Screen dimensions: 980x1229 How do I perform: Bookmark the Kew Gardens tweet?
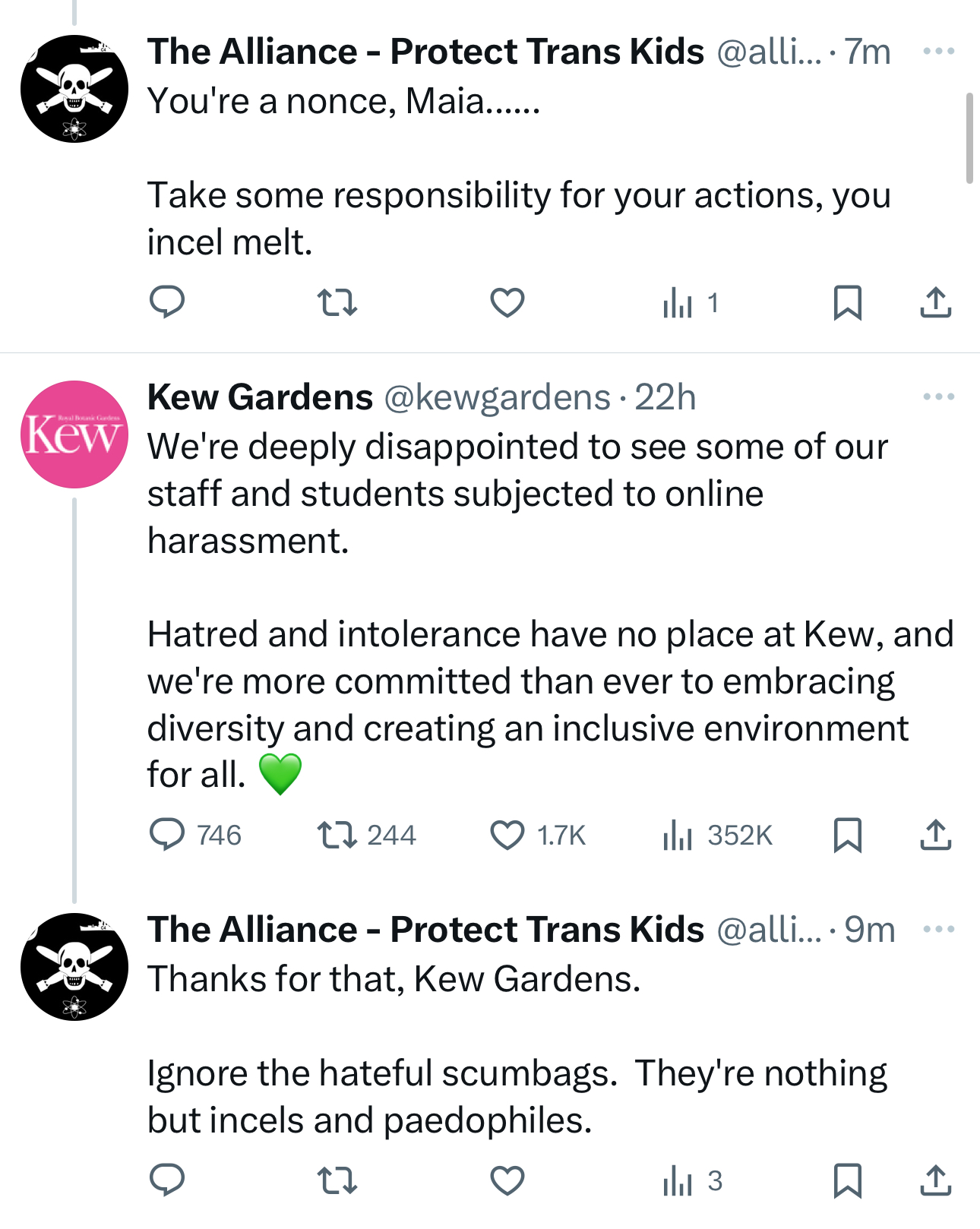pos(847,835)
